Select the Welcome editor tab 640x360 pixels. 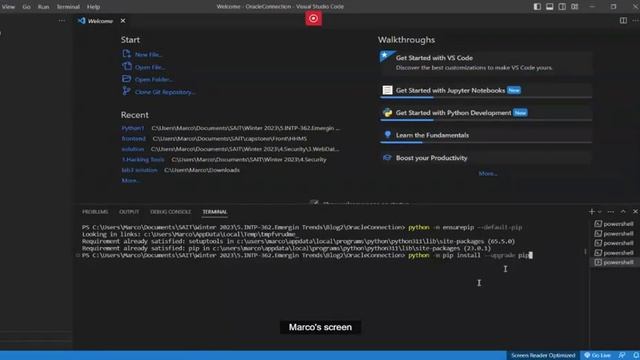[100, 21]
